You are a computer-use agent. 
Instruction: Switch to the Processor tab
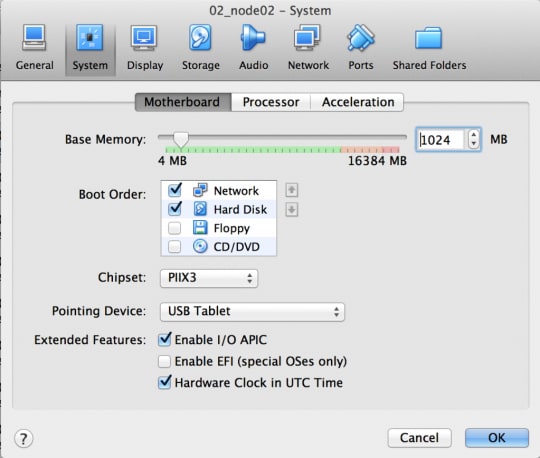pos(271,102)
